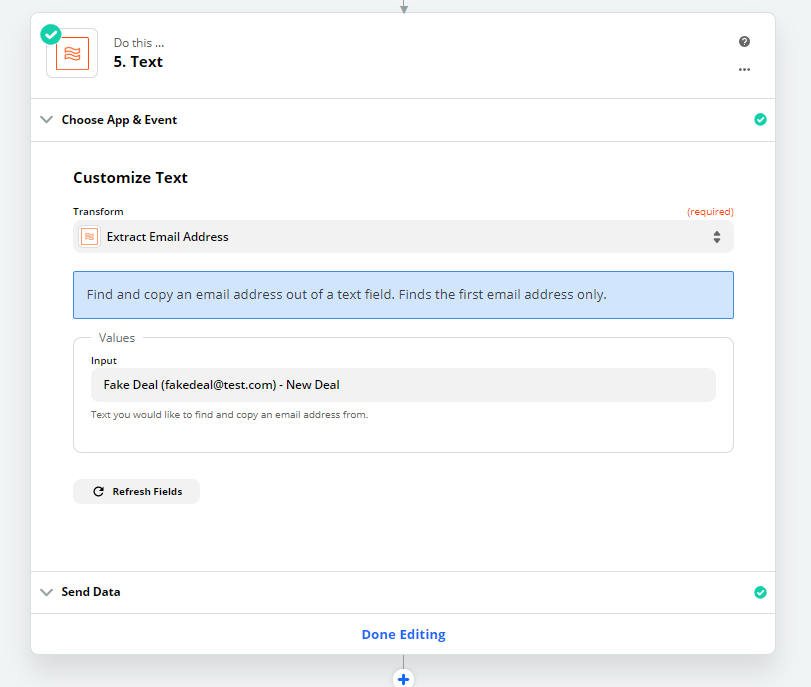
Task: Click the Formatter app icon for step 5
Action: tap(72, 53)
